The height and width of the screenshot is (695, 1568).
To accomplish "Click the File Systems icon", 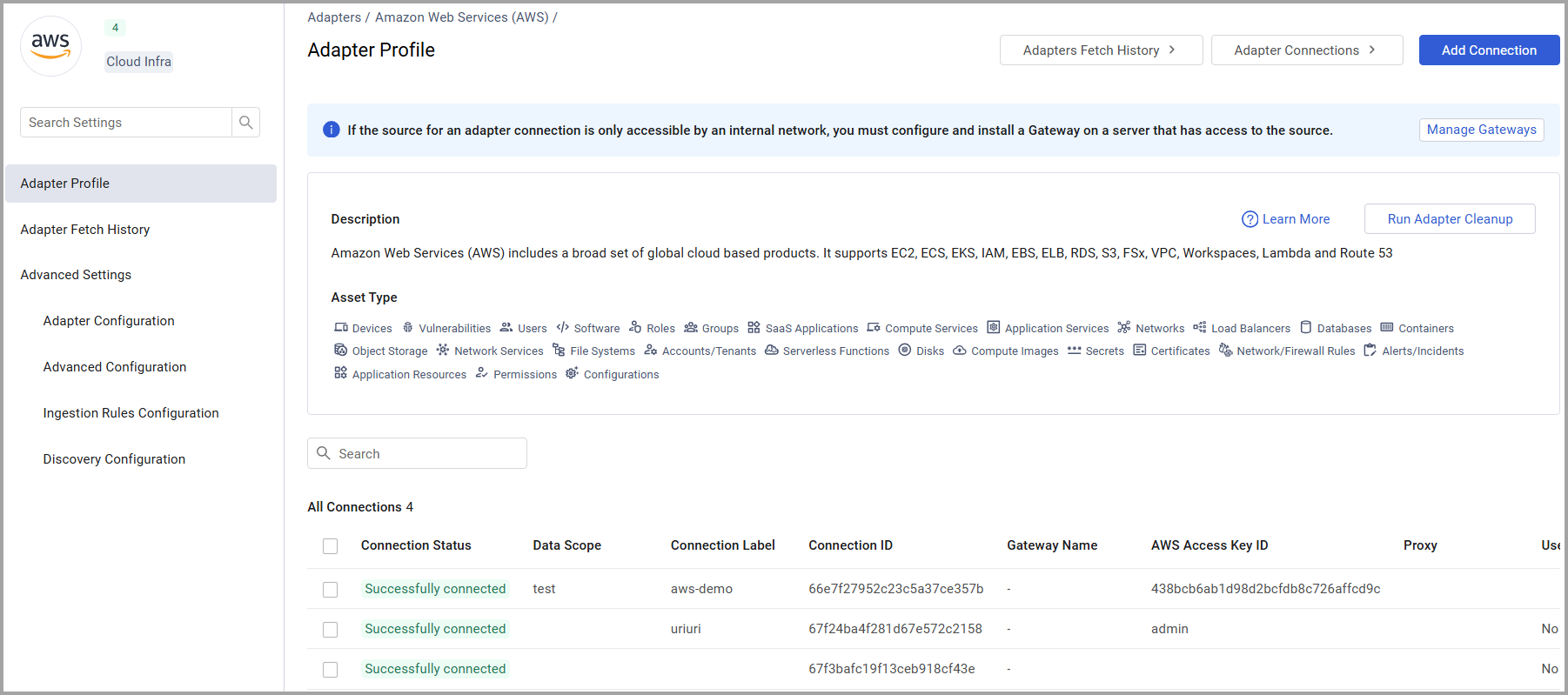I will (559, 351).
